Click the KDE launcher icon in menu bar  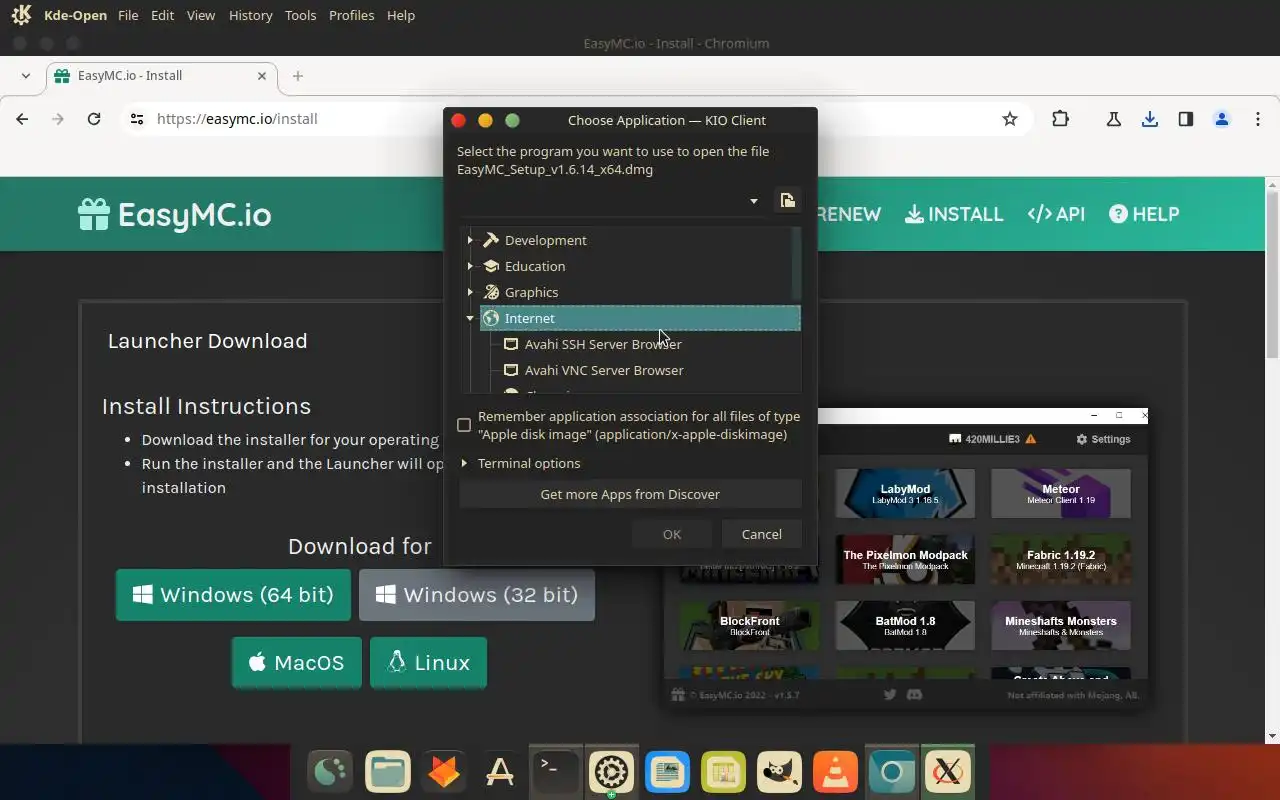[x=22, y=15]
